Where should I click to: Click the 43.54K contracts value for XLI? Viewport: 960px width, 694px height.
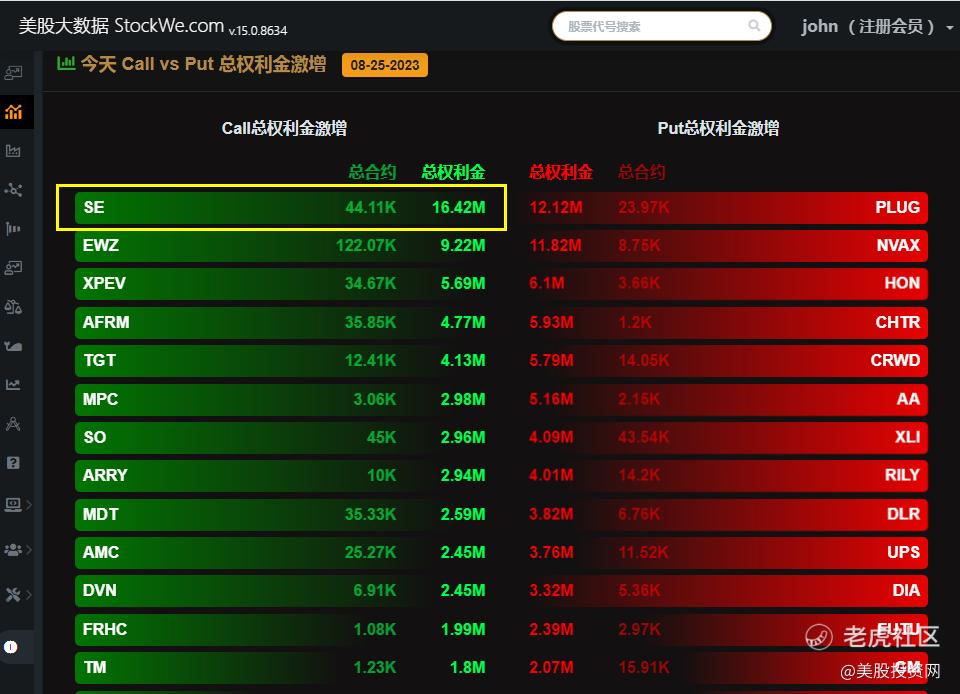coord(643,437)
